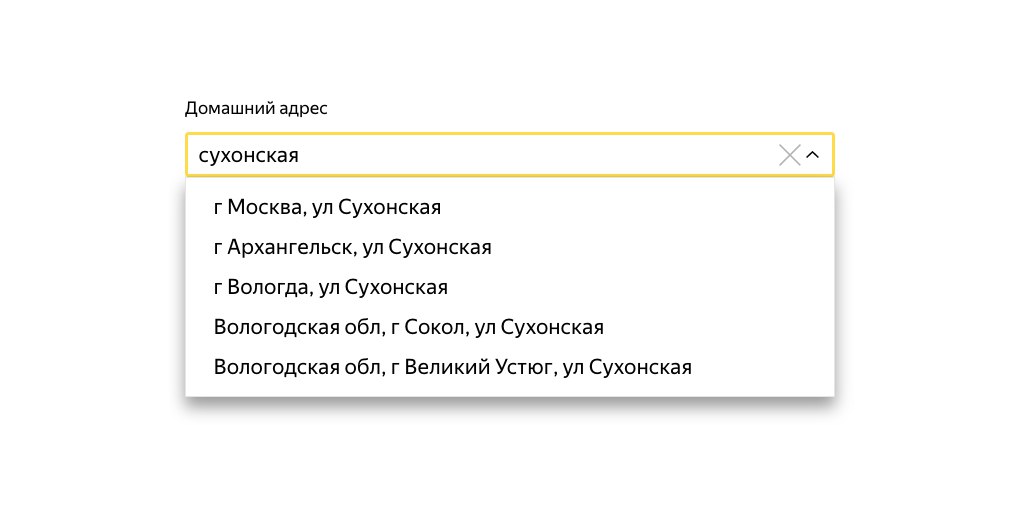Click the 'Домашний адрес' field label
This screenshot has height=512, width=1024.
coord(256,108)
